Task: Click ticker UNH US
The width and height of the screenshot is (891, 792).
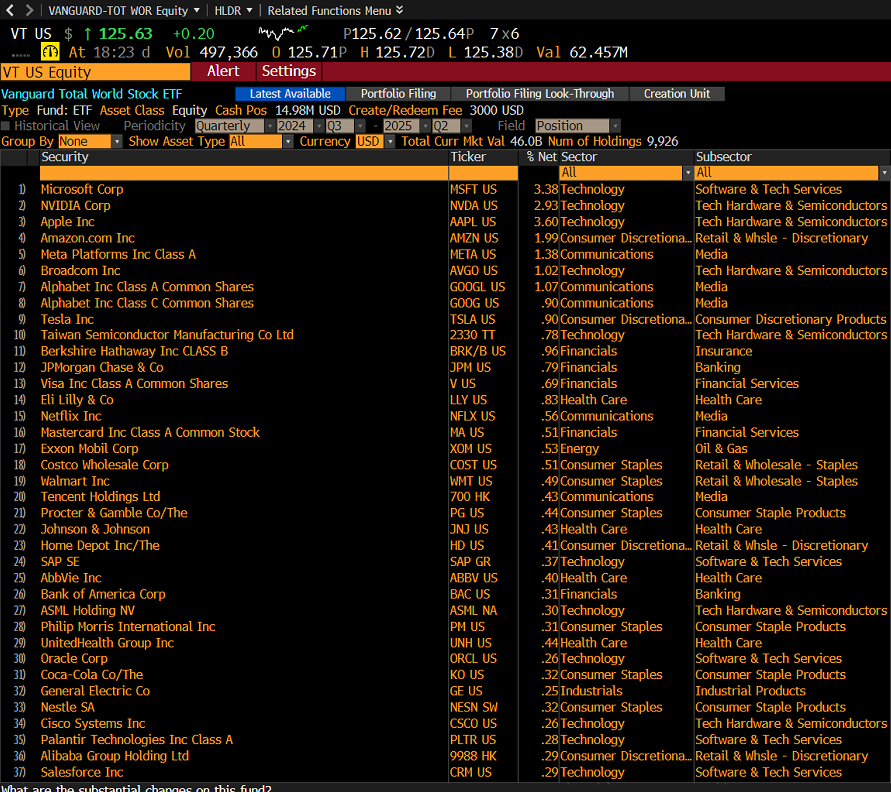Action: (471, 643)
